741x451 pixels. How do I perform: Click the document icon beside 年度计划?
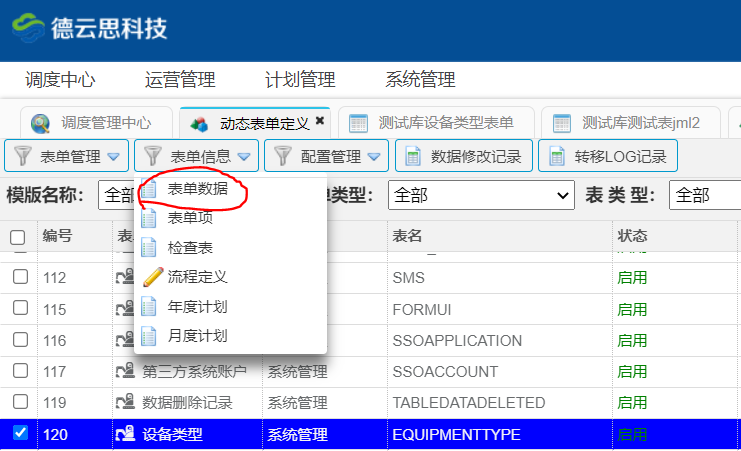pyautogui.click(x=150, y=306)
